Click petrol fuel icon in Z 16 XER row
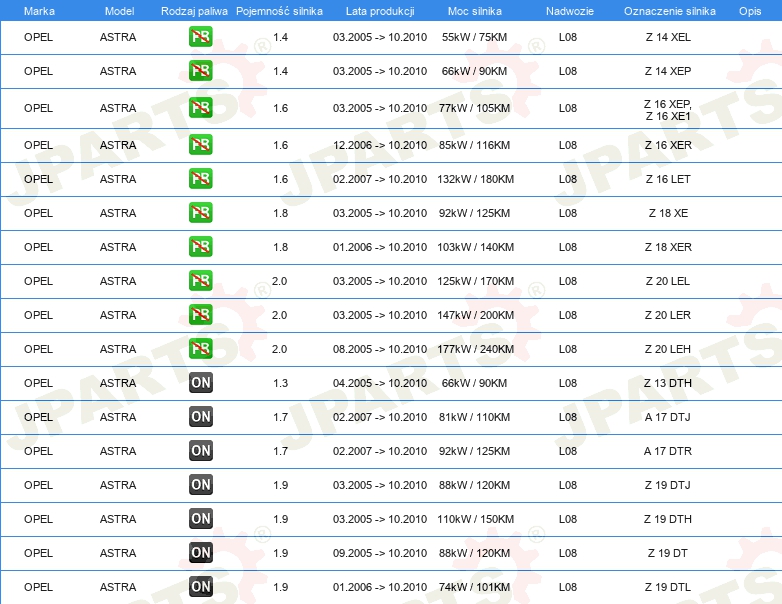 pyautogui.click(x=200, y=145)
